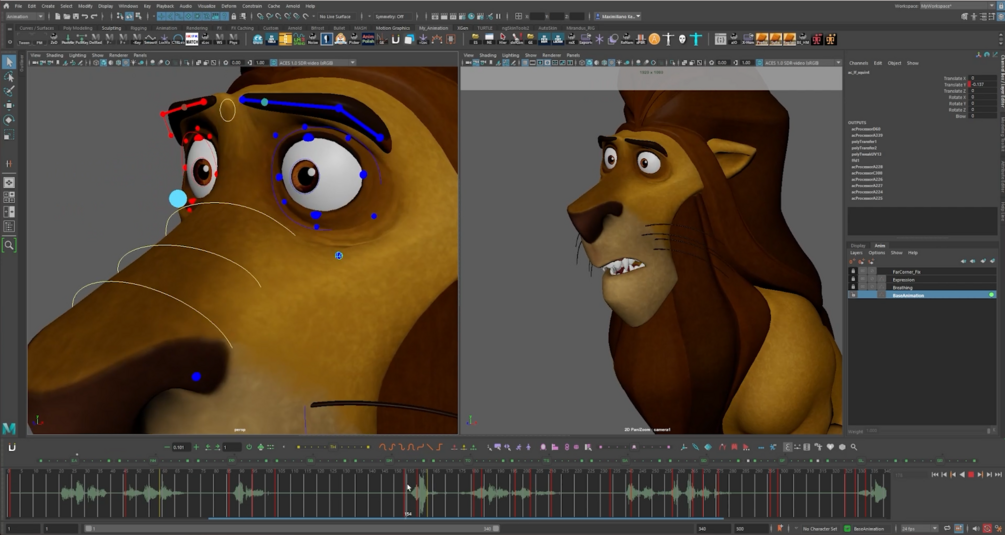Open Channel Box Channels menu
Viewport: 1005px width, 535px height.
point(858,63)
